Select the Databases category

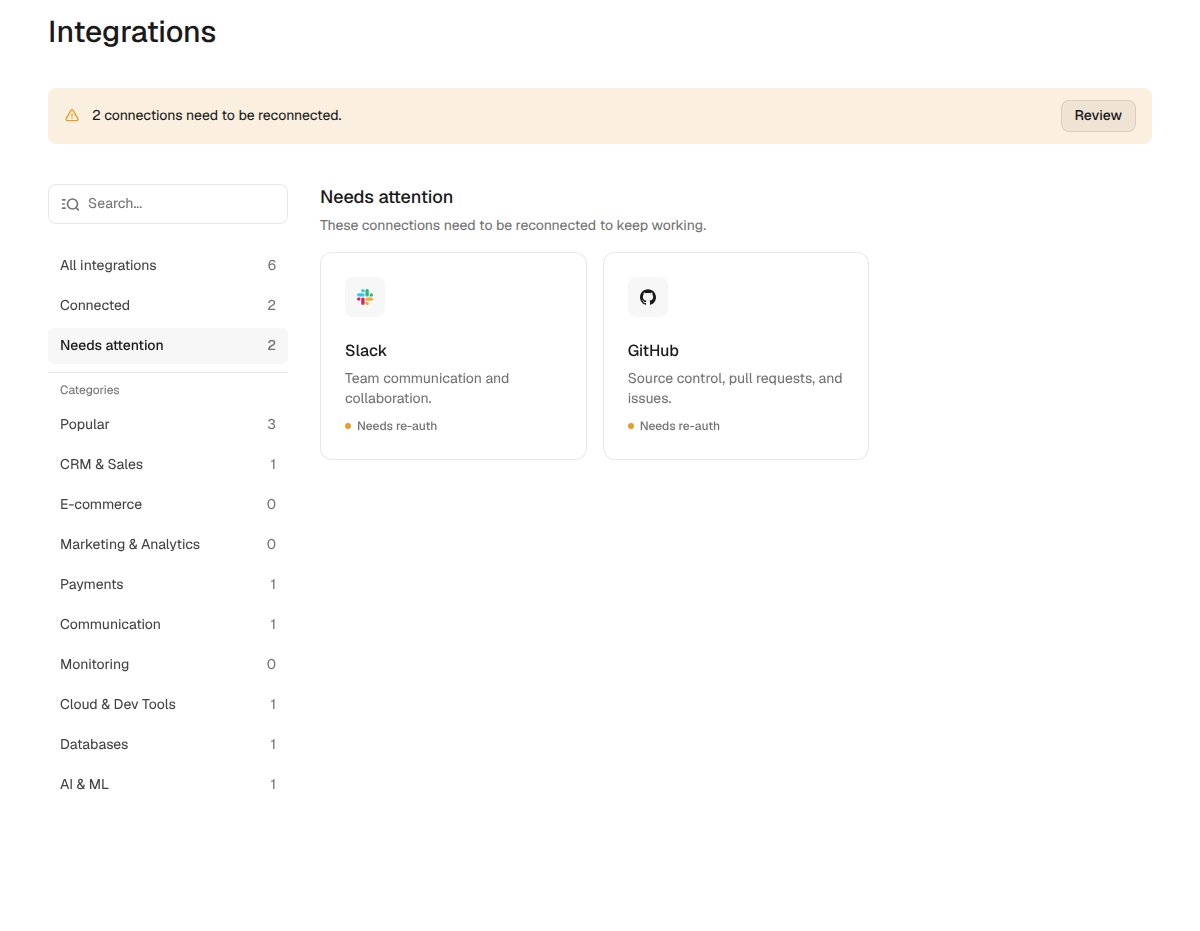(168, 745)
